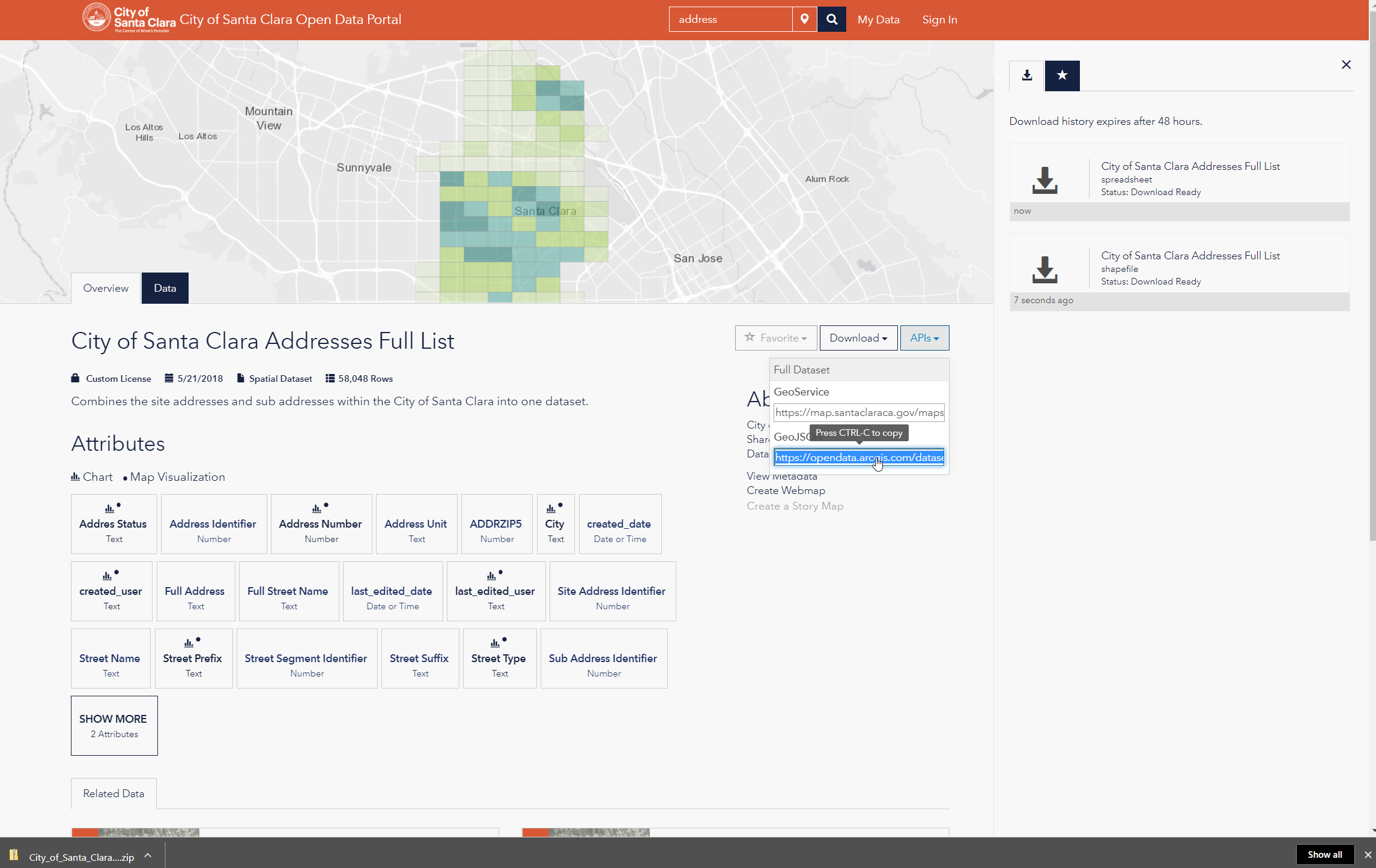The image size is (1376, 868).
Task: Open the Download dropdown
Action: (858, 338)
